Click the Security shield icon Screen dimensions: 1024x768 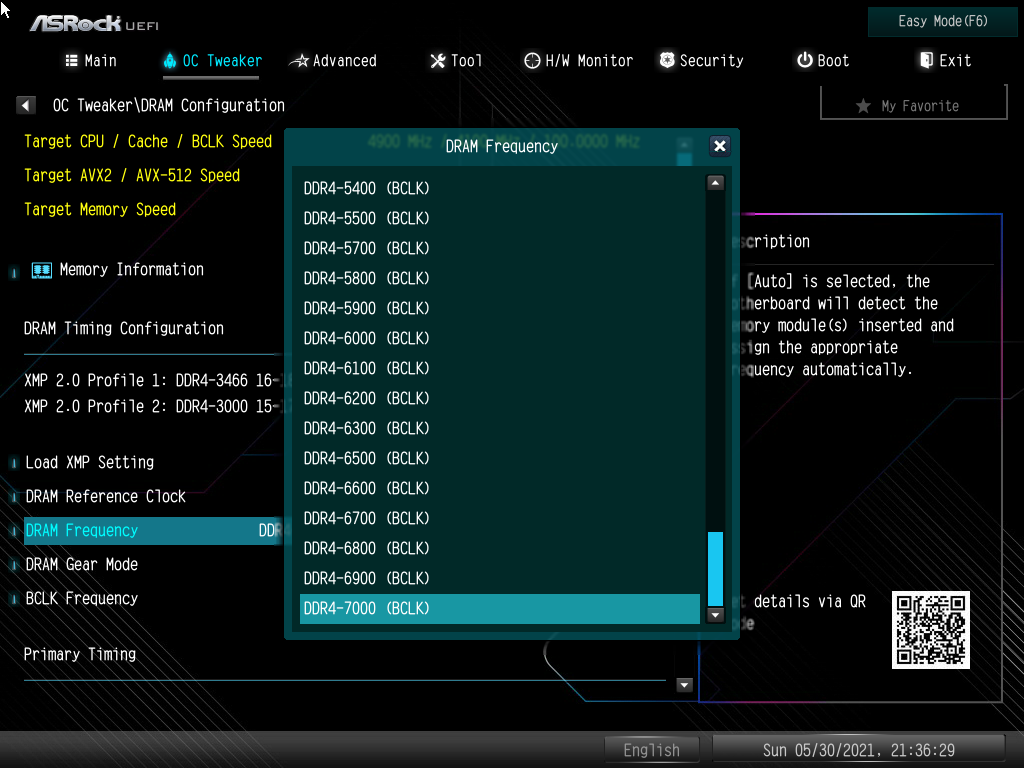click(667, 61)
